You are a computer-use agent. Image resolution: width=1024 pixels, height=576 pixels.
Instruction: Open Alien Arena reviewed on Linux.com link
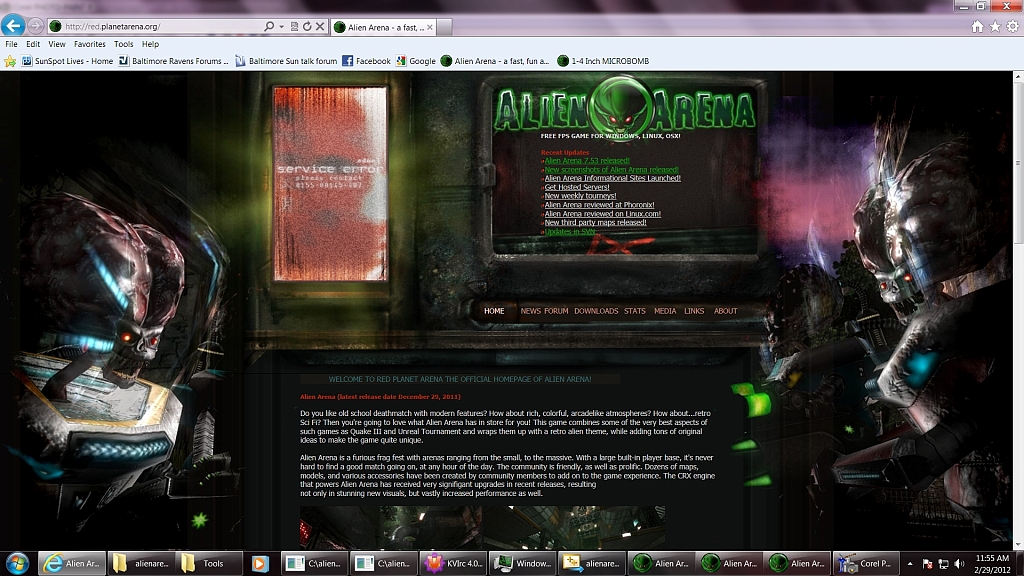pos(603,214)
